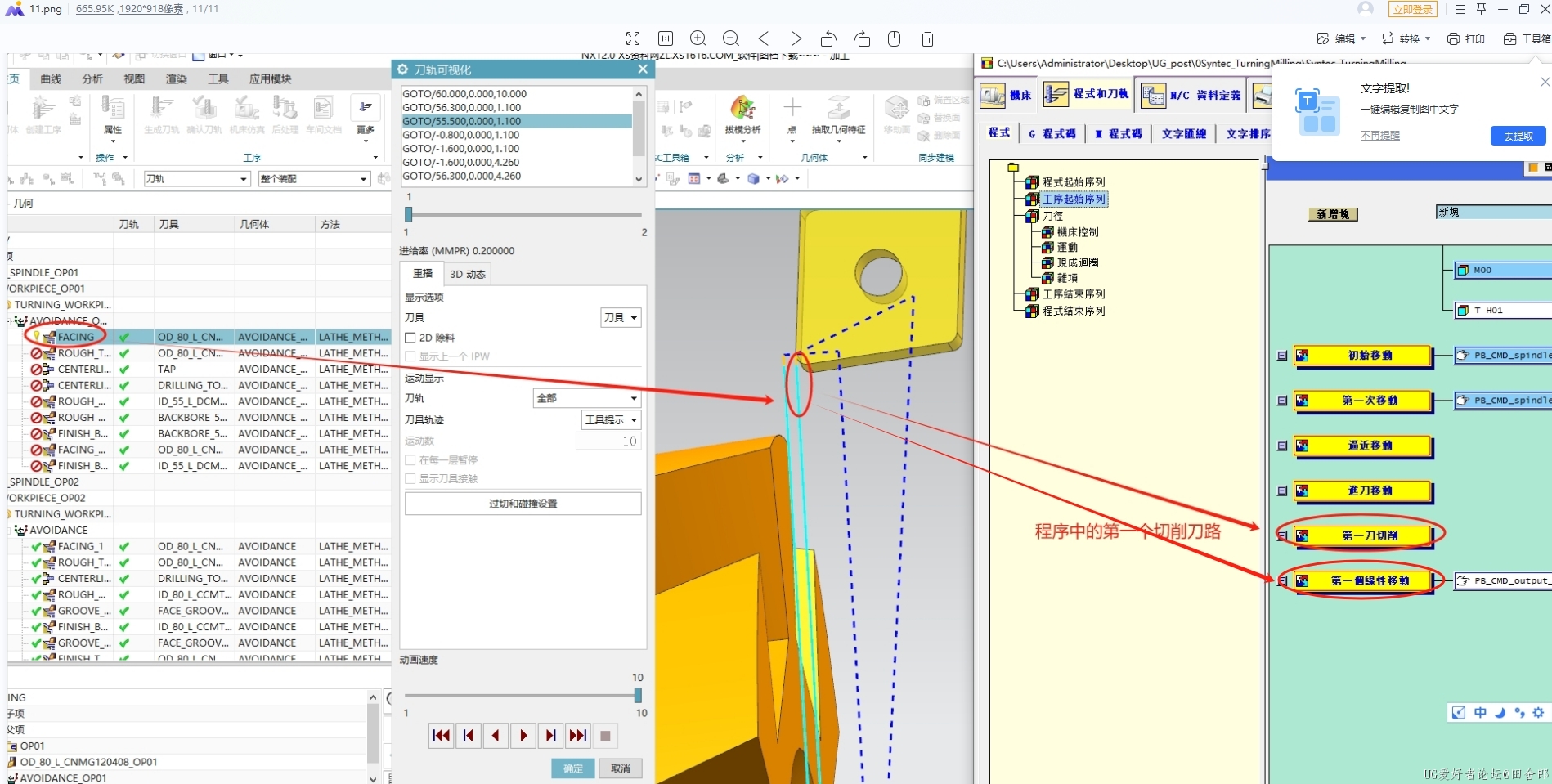Play toolpath backward
The image size is (1552, 784).
496,736
